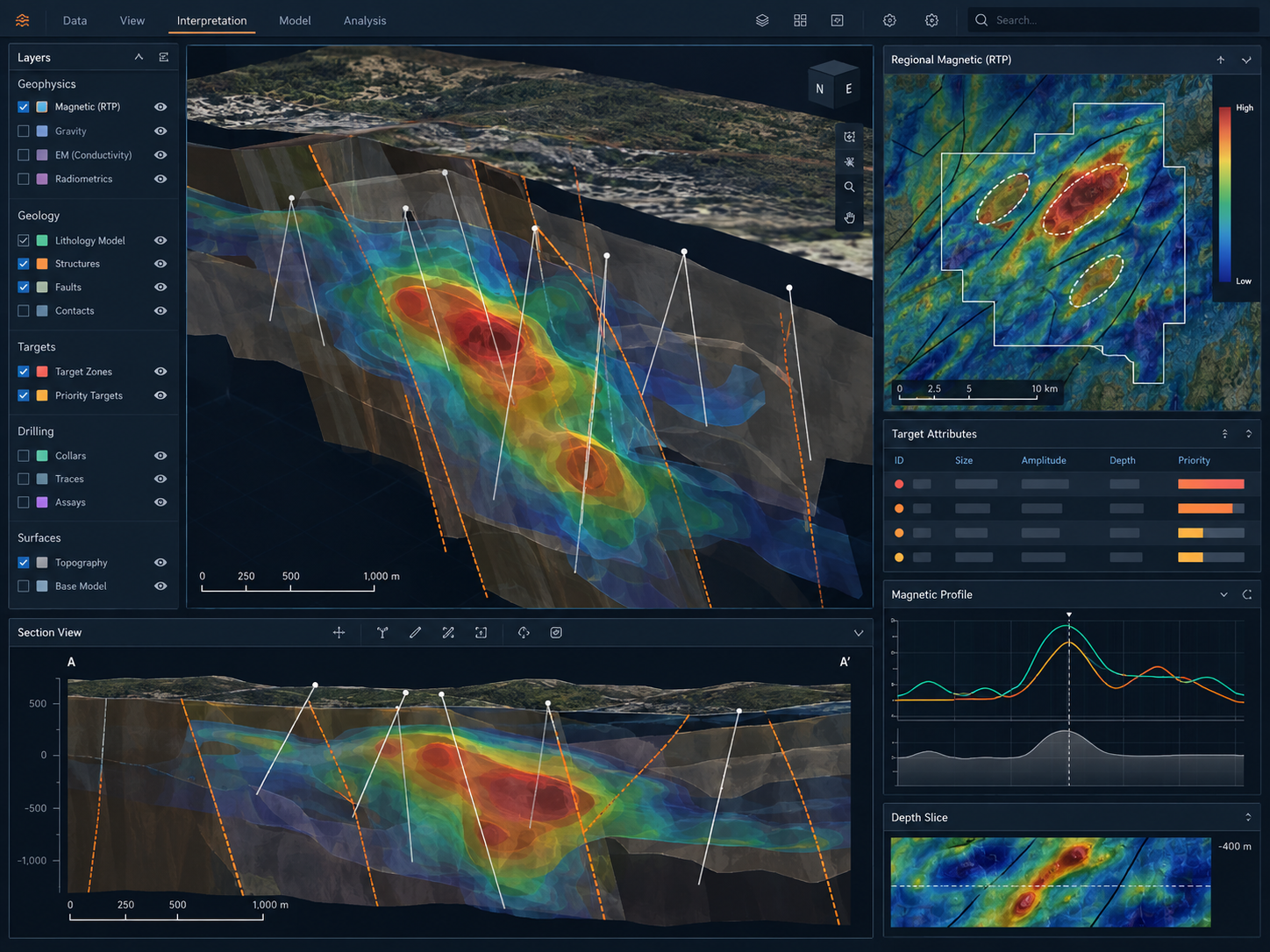This screenshot has height=952, width=1270.
Task: Click the refresh icon in Magnetic Profile panel
Action: point(1247,594)
